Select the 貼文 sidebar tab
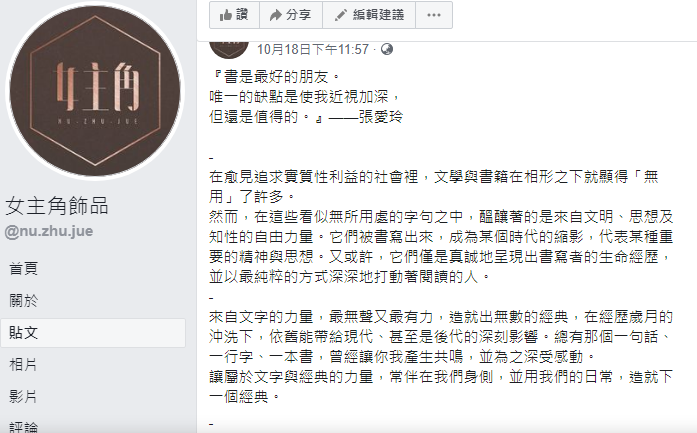Screen dimensions: 697x433 [93, 333]
